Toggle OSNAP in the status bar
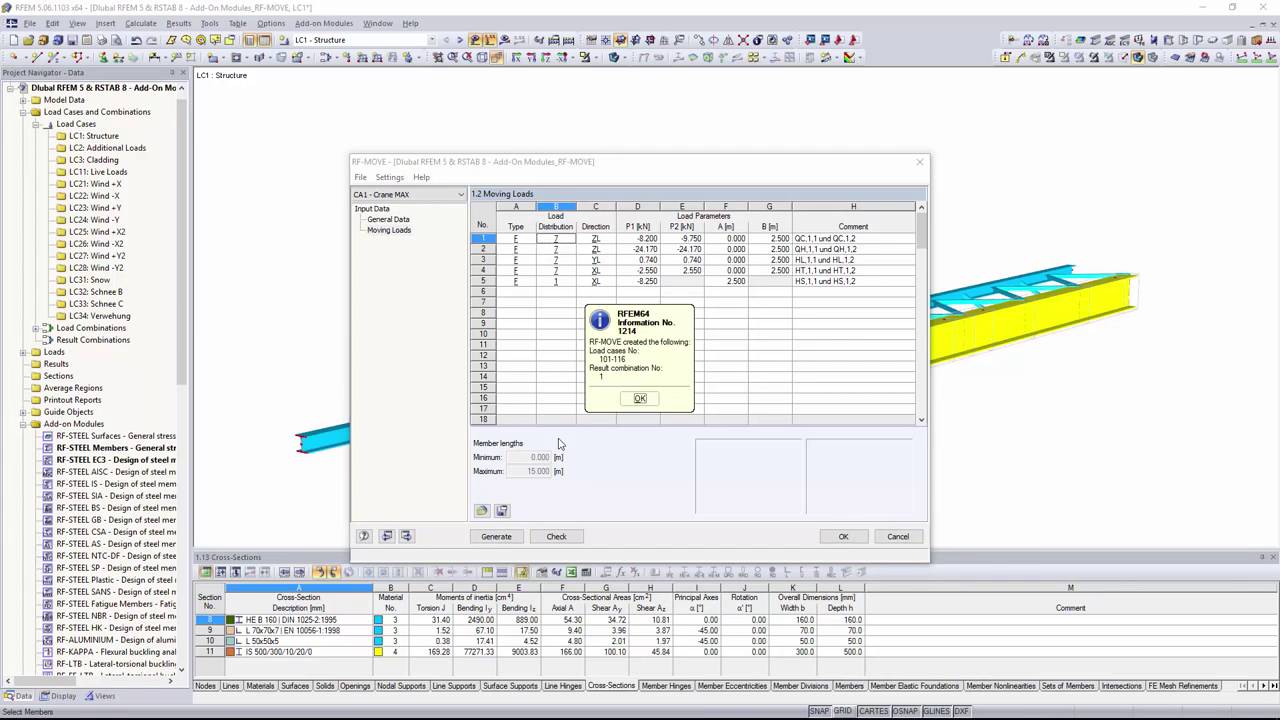This screenshot has width=1280, height=720. click(x=905, y=711)
